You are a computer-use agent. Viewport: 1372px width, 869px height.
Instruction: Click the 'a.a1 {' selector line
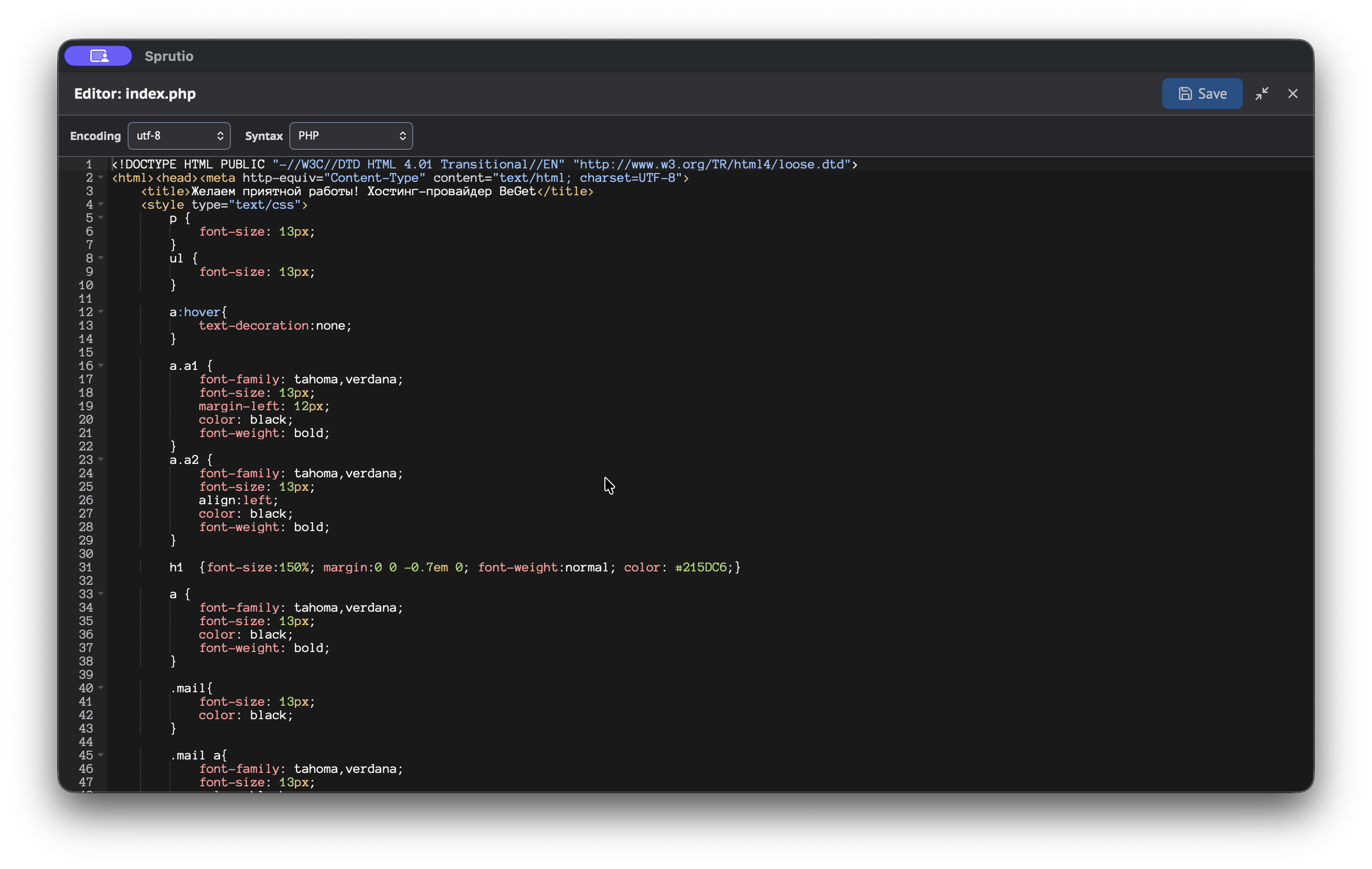click(x=191, y=366)
